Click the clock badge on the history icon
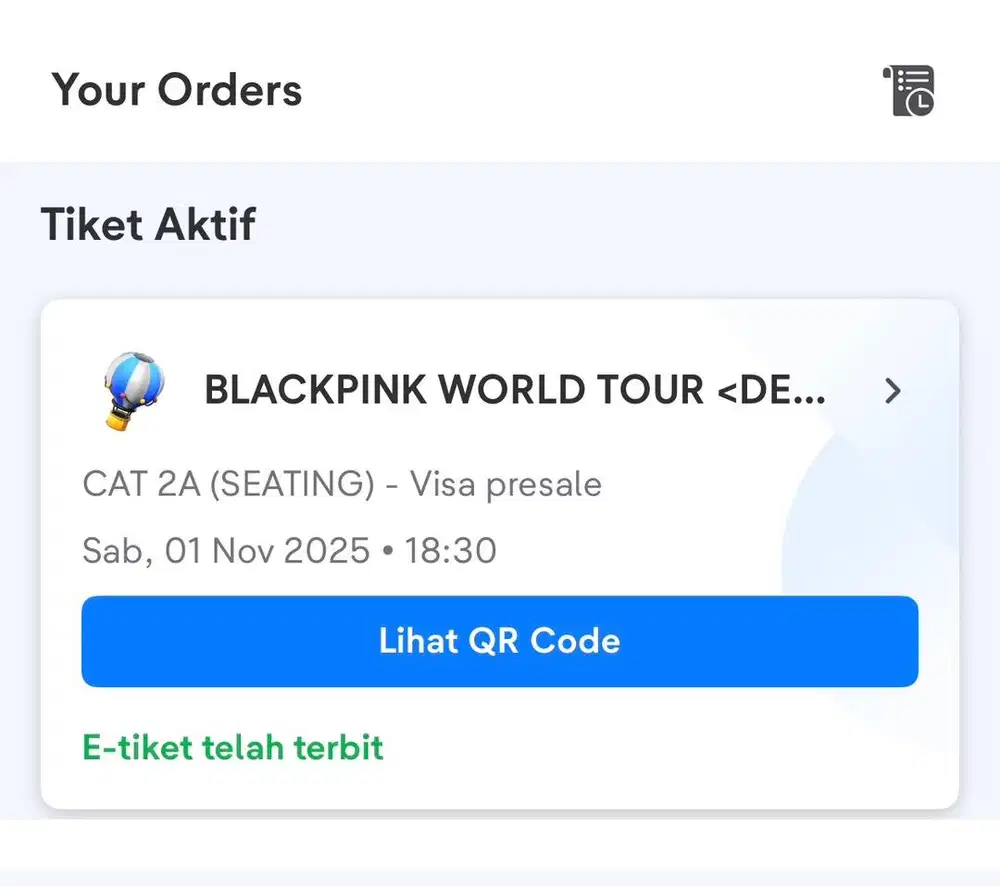The image size is (1000, 889). point(923,102)
